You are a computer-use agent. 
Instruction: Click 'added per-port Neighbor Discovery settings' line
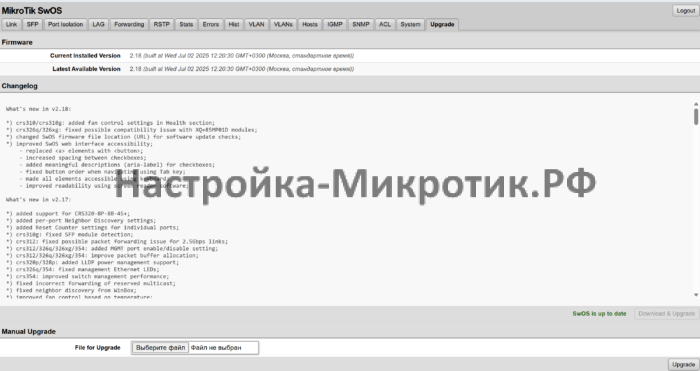click(x=81, y=221)
